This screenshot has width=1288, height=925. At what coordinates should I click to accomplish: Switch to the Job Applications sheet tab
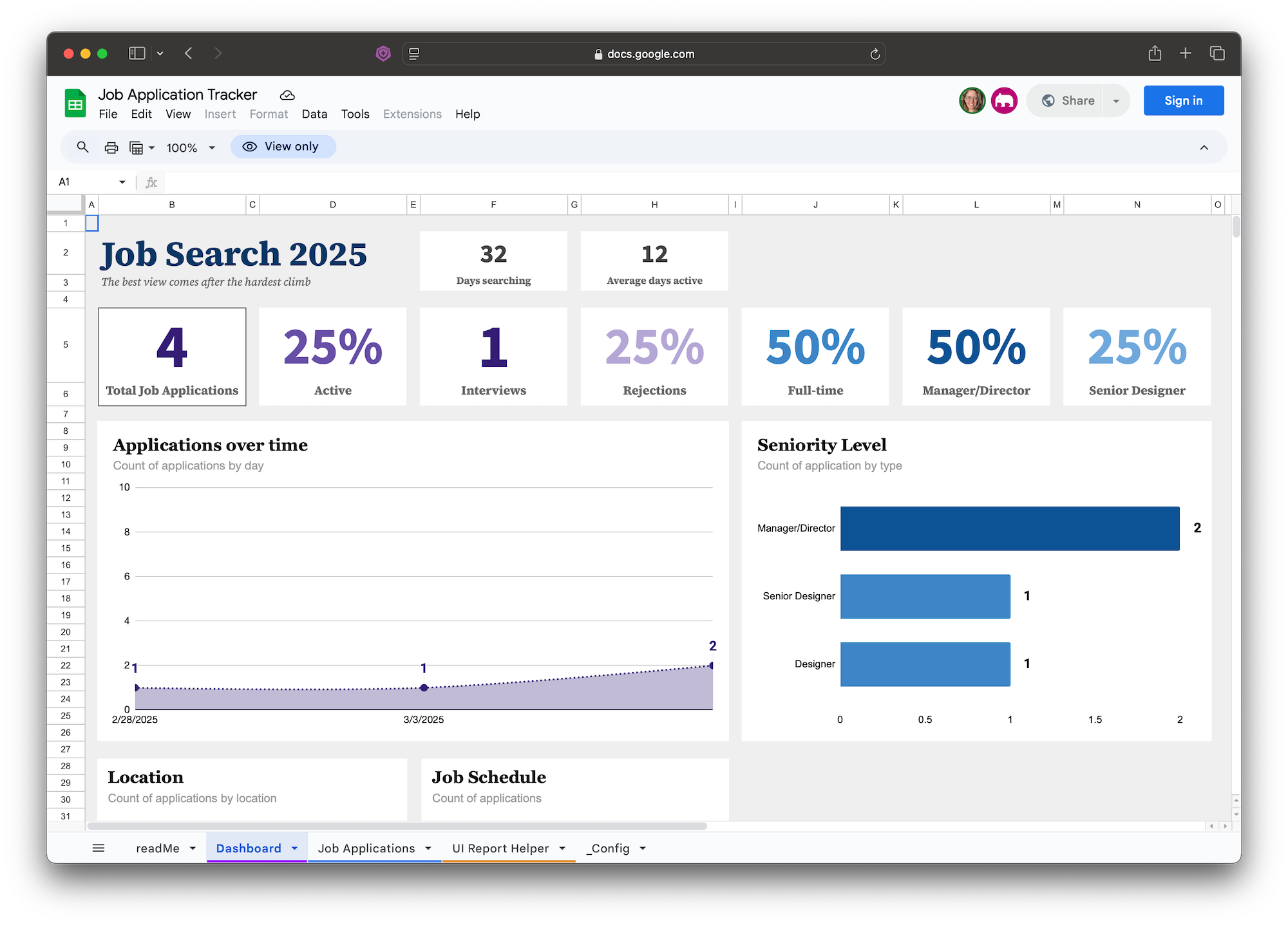coord(366,848)
